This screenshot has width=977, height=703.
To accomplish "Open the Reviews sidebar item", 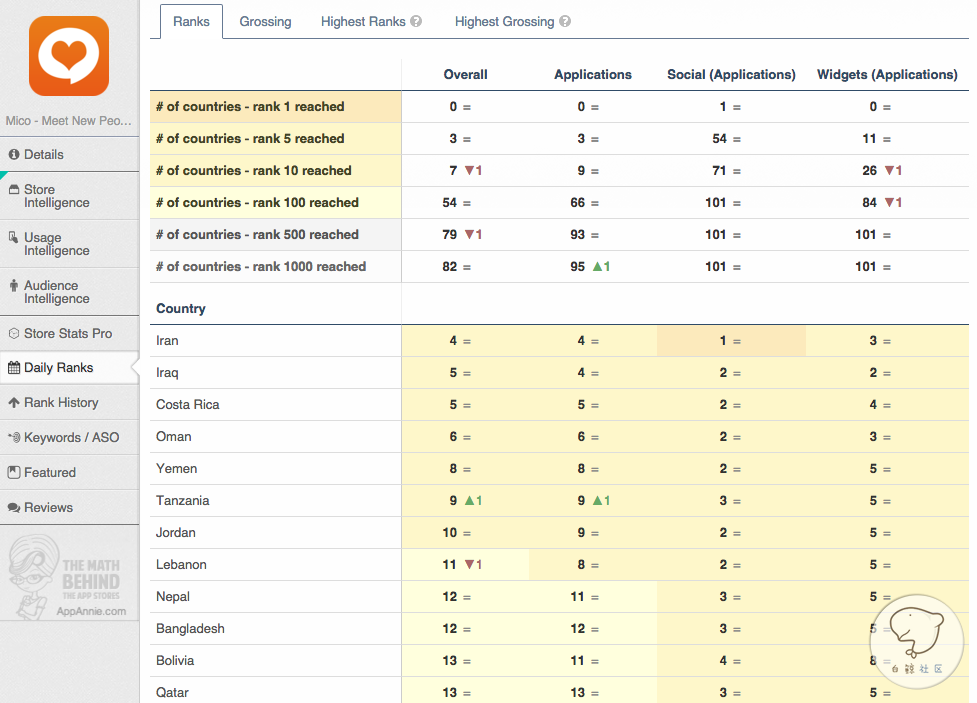I will tap(48, 508).
